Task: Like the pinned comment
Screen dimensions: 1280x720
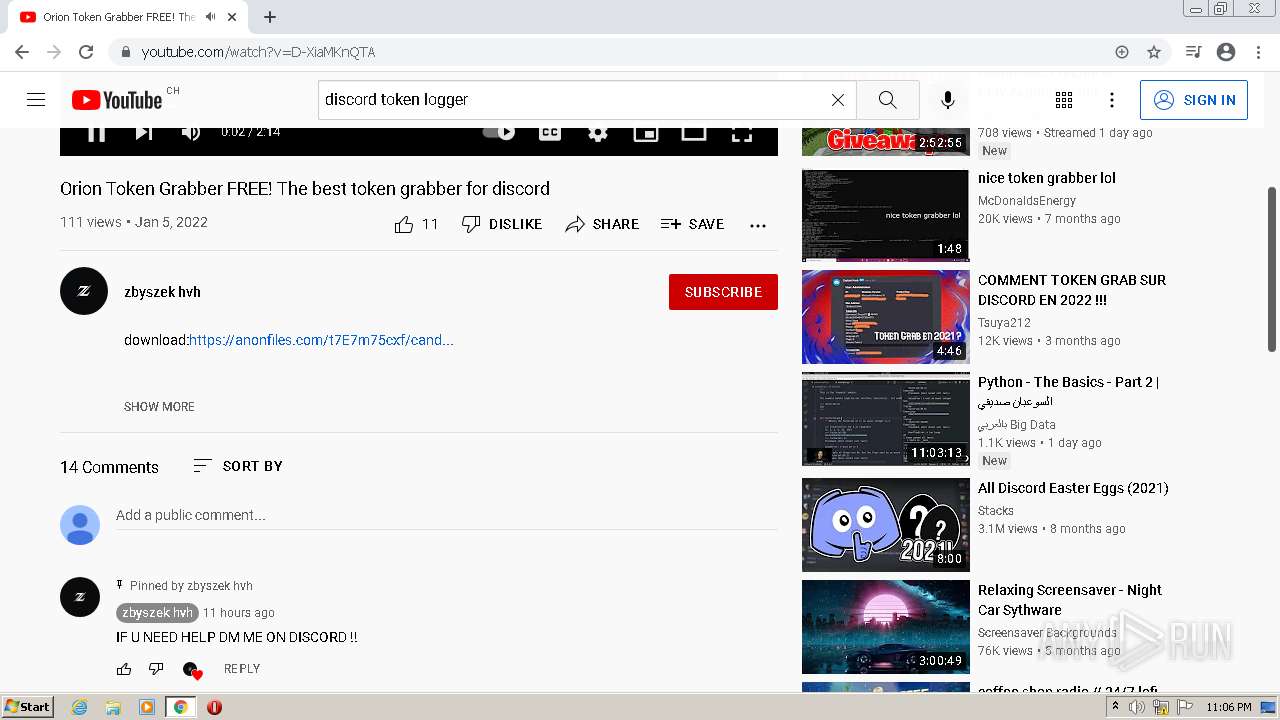Action: click(124, 669)
